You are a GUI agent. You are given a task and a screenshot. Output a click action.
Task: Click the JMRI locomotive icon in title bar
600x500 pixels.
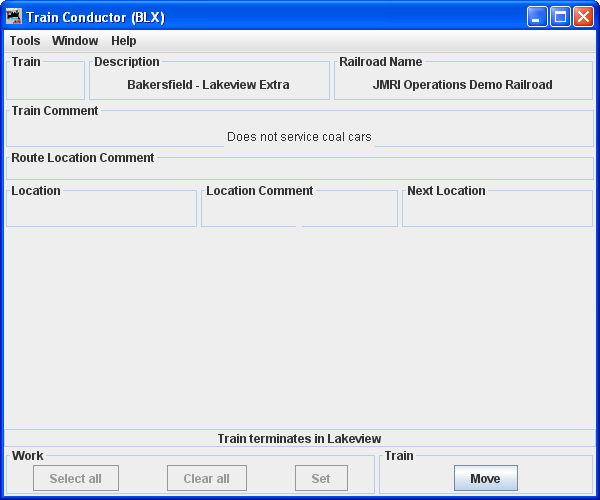14,17
